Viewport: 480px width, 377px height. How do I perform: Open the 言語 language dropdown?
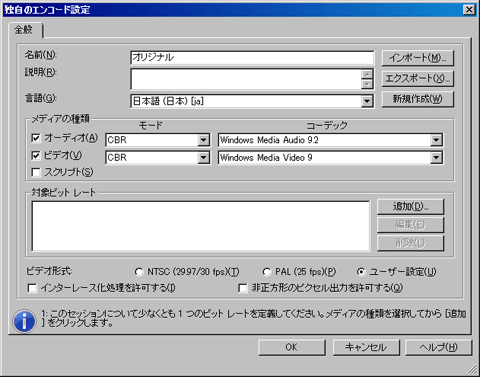[367, 101]
